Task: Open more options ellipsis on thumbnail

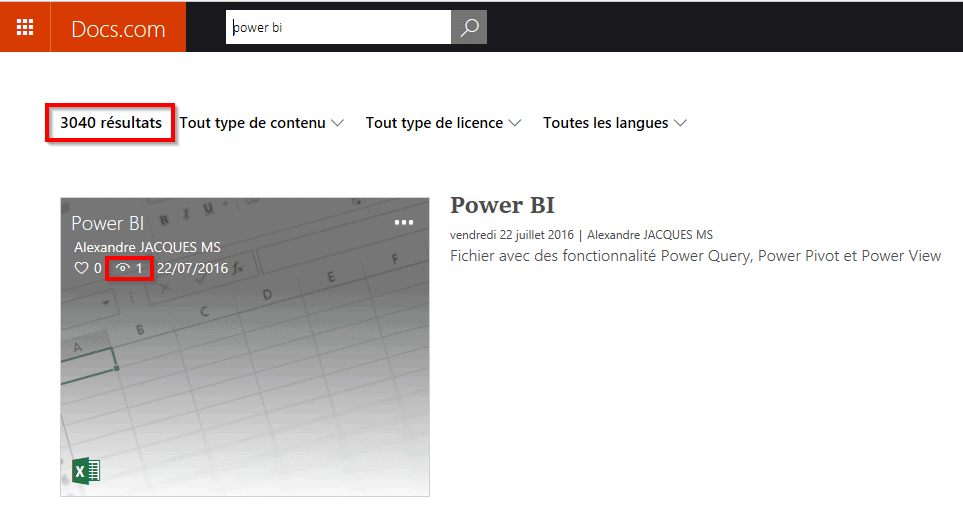Action: 404,223
